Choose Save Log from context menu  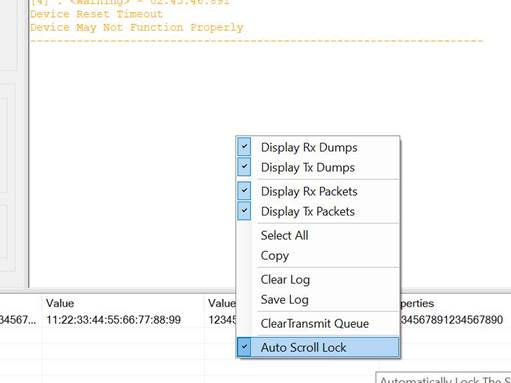[x=318, y=299]
